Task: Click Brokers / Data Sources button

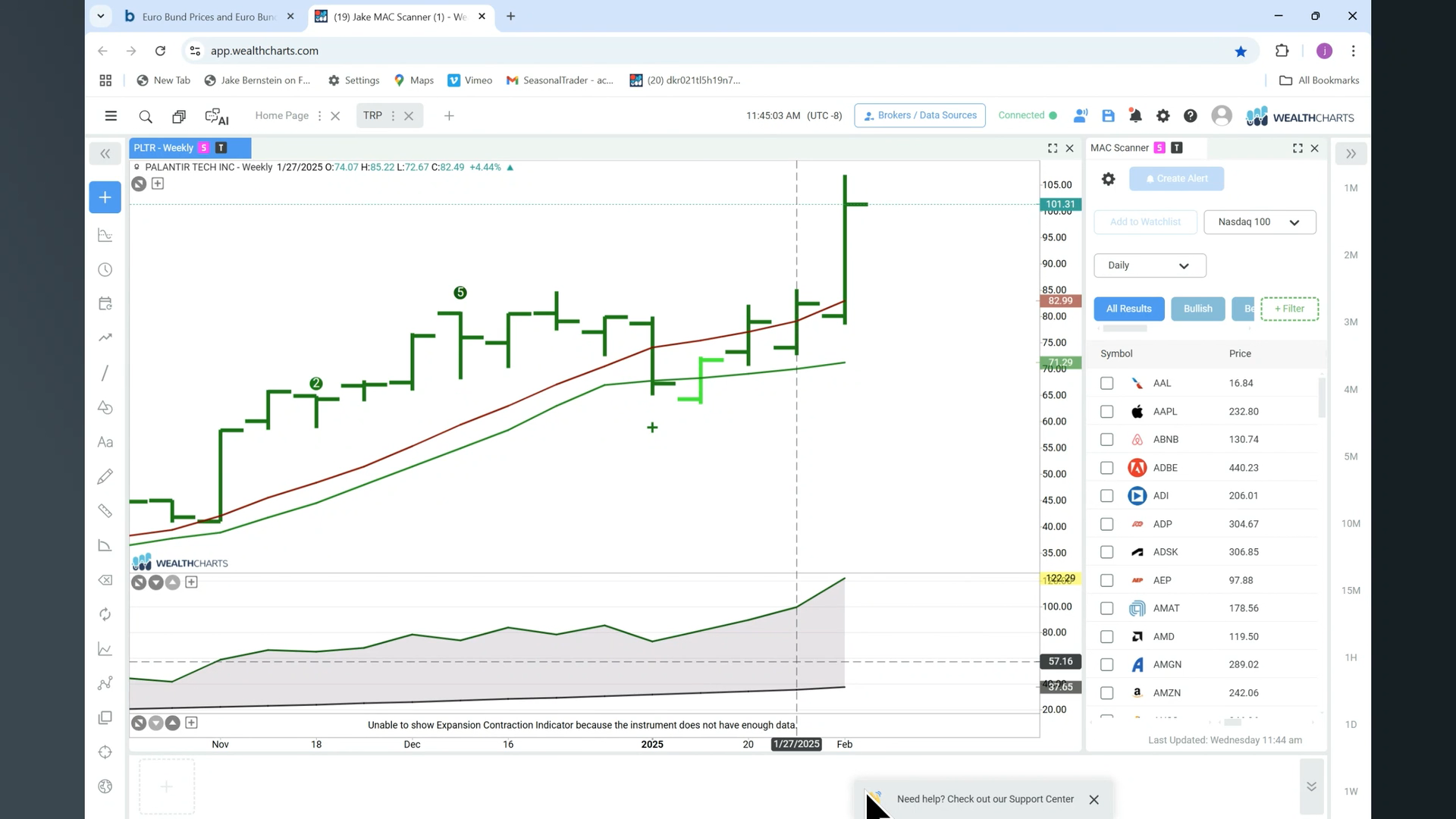Action: coord(920,115)
